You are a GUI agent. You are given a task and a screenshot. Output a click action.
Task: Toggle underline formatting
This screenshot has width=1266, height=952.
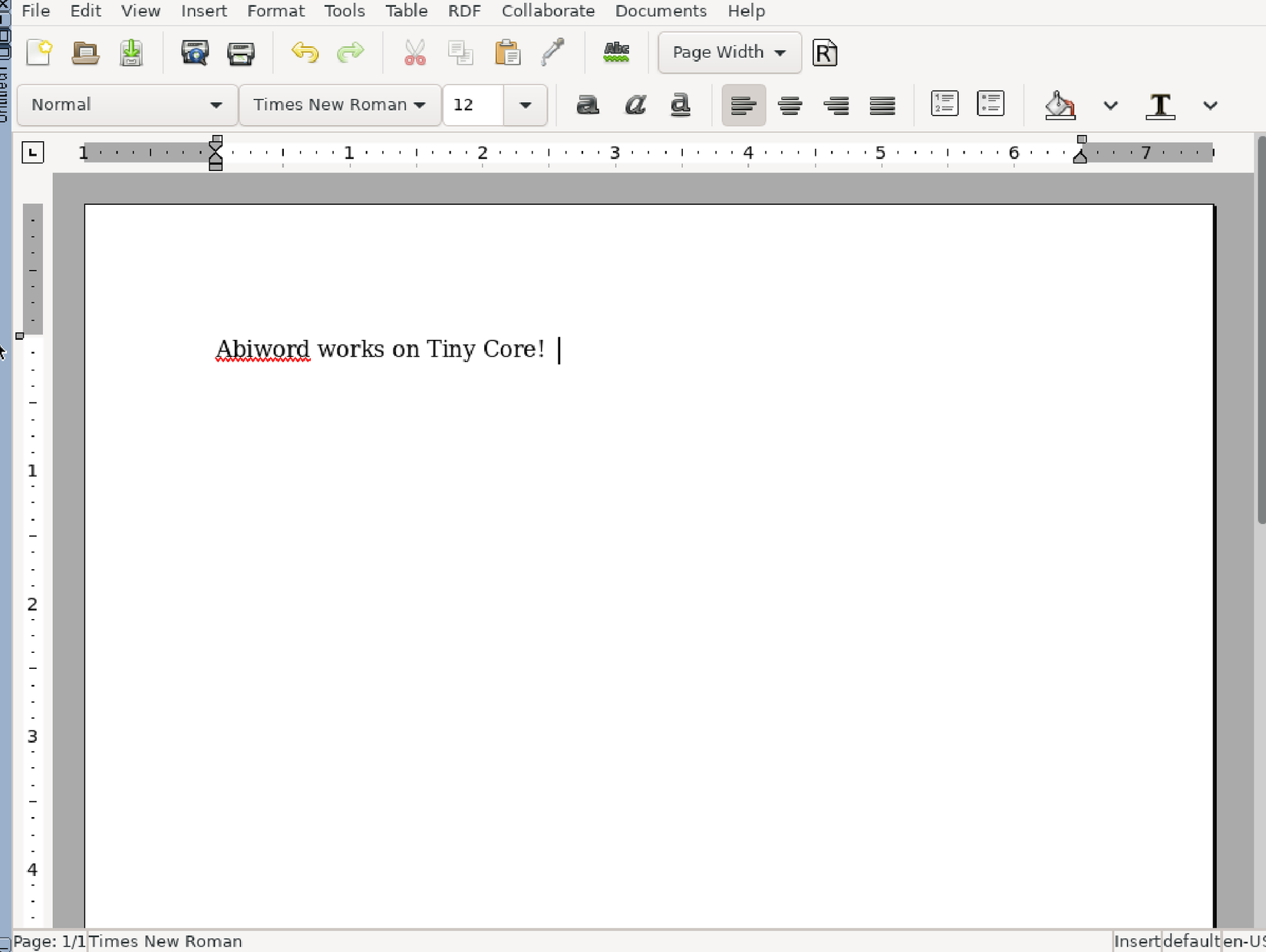(x=681, y=105)
